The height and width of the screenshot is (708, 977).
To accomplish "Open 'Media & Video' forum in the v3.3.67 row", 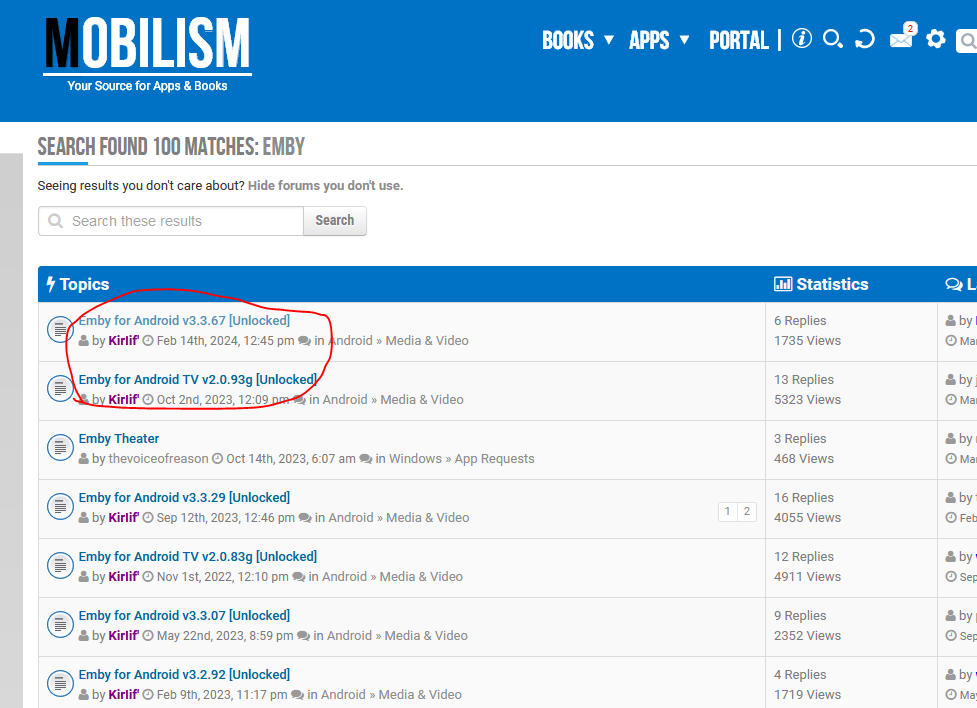I will (x=427, y=341).
